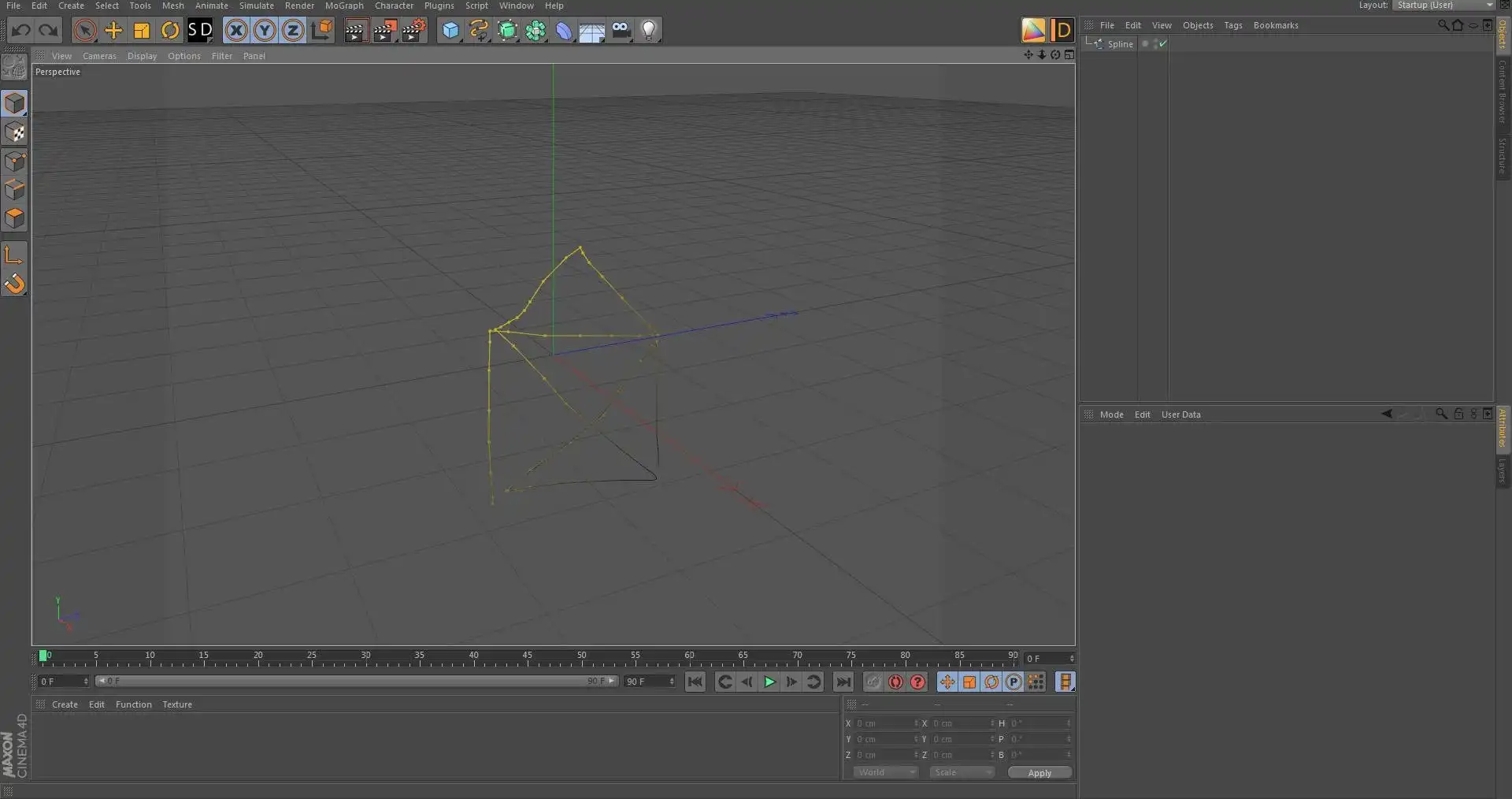
Task: Toggle the X-axis lock
Action: pyautogui.click(x=236, y=31)
